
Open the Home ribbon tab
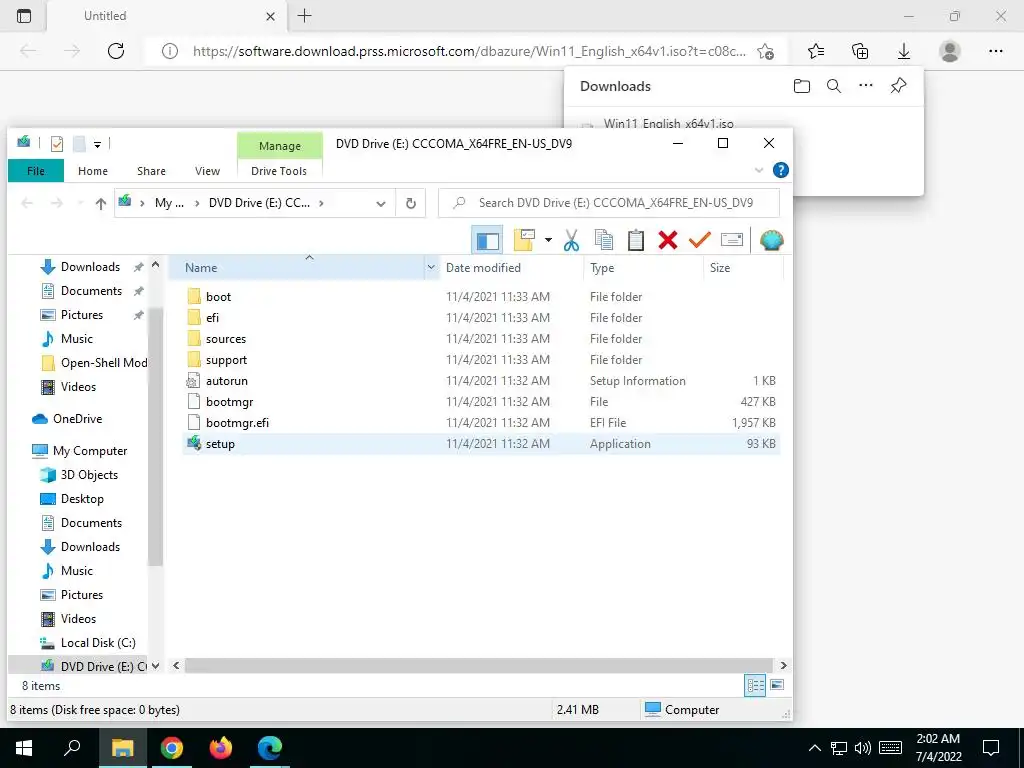point(93,170)
